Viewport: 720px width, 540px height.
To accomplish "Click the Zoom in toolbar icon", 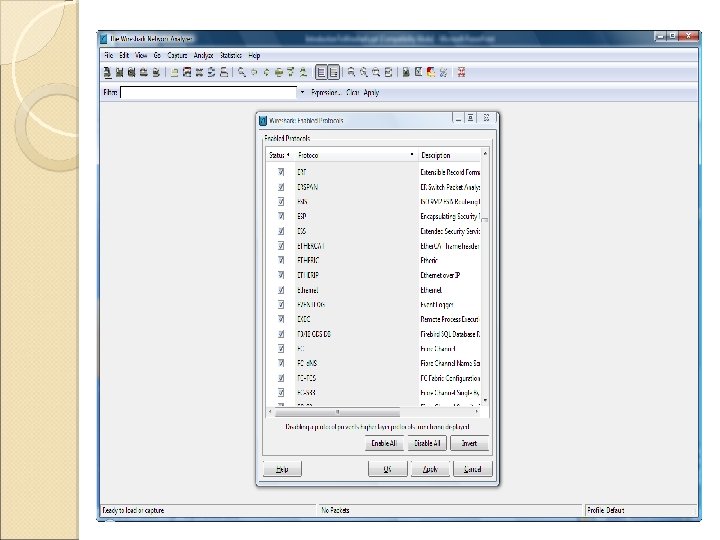I will [351, 73].
